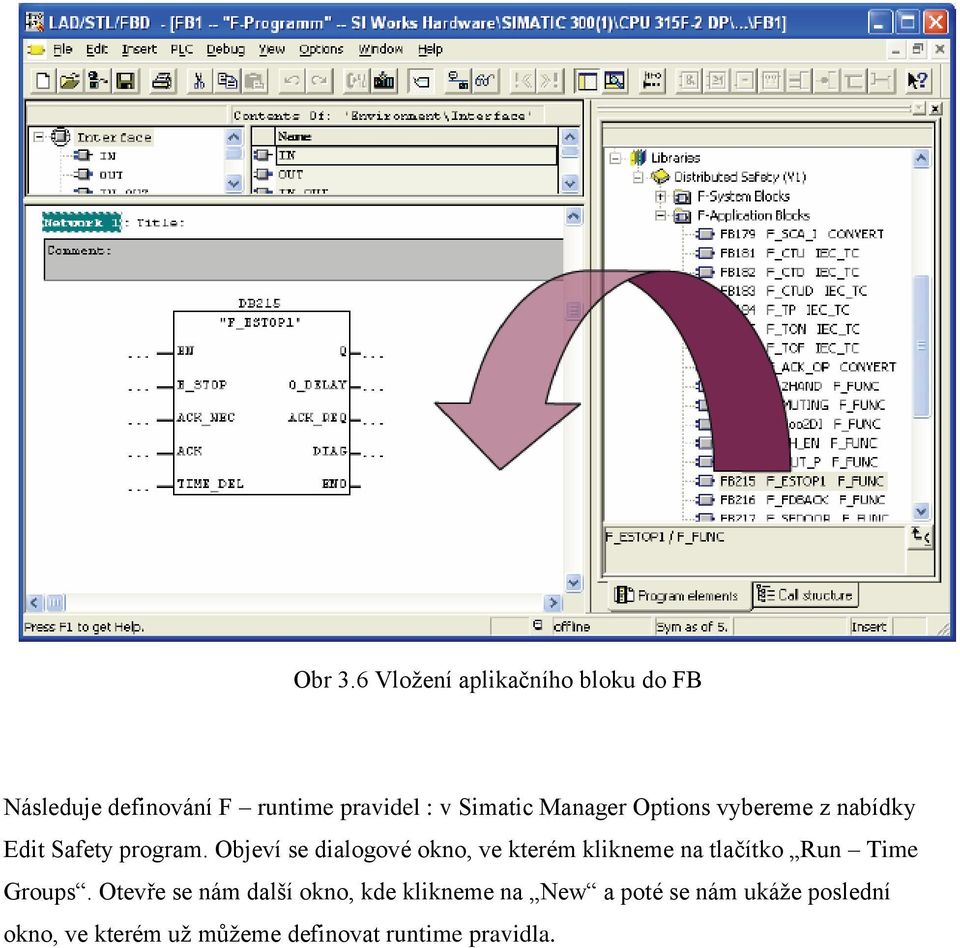Collapse the F-Application Blocks folder

pos(660,216)
